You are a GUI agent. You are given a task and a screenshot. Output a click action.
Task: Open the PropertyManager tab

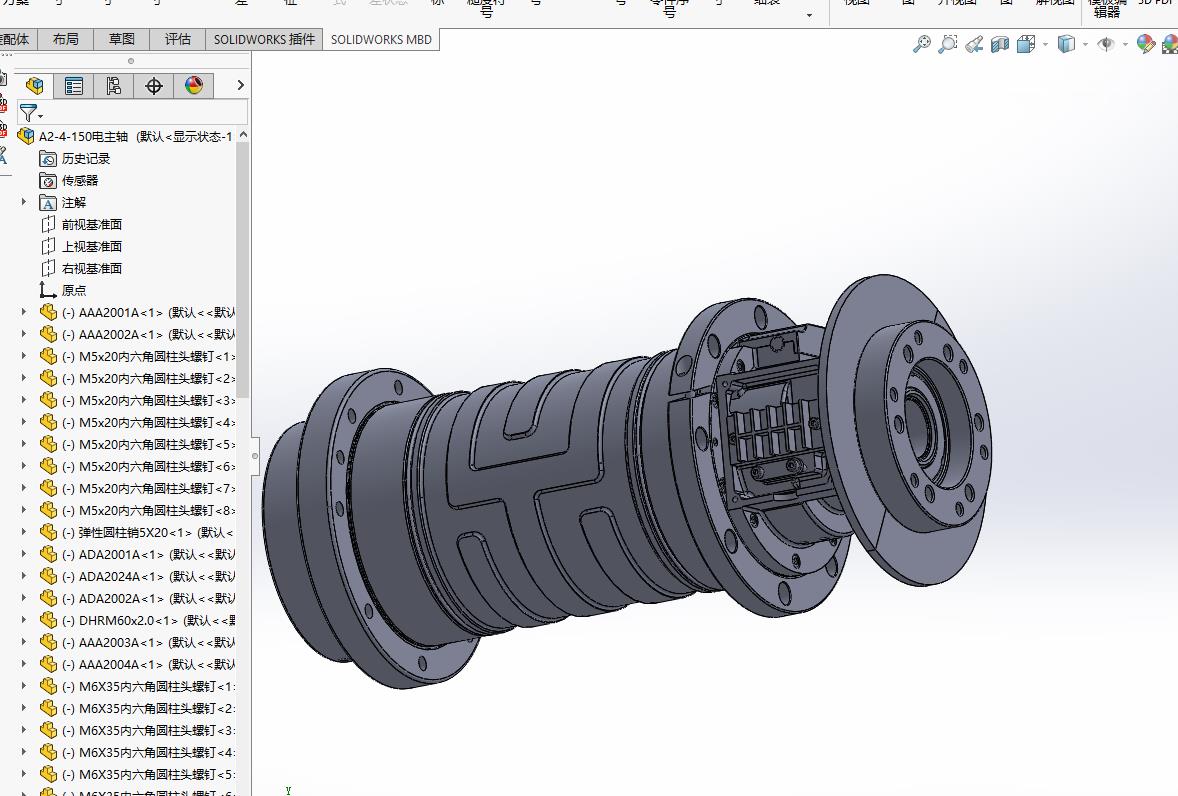[74, 86]
